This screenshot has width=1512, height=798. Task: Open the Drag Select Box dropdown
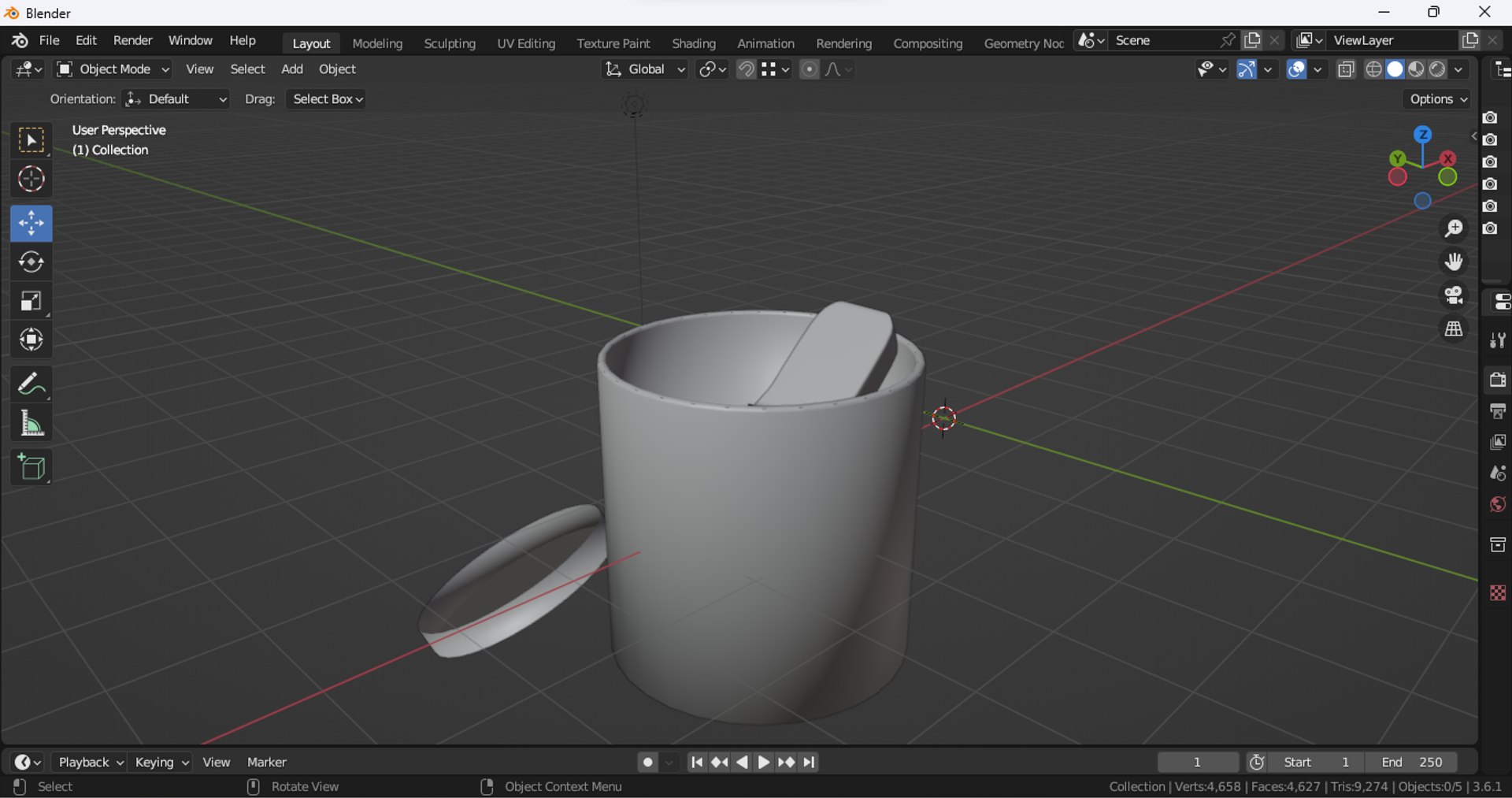[x=327, y=99]
